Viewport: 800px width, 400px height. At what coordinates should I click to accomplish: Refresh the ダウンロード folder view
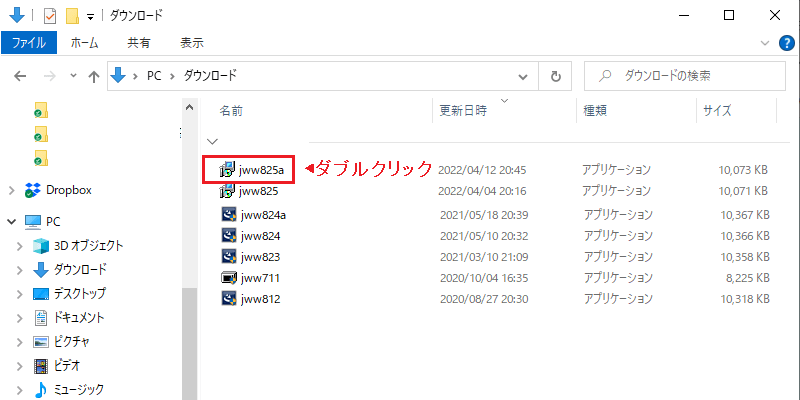(x=556, y=77)
